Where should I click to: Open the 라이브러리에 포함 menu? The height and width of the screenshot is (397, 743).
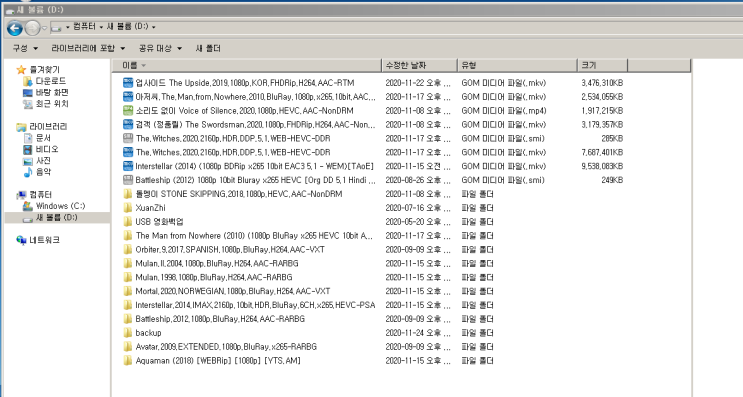(88, 48)
